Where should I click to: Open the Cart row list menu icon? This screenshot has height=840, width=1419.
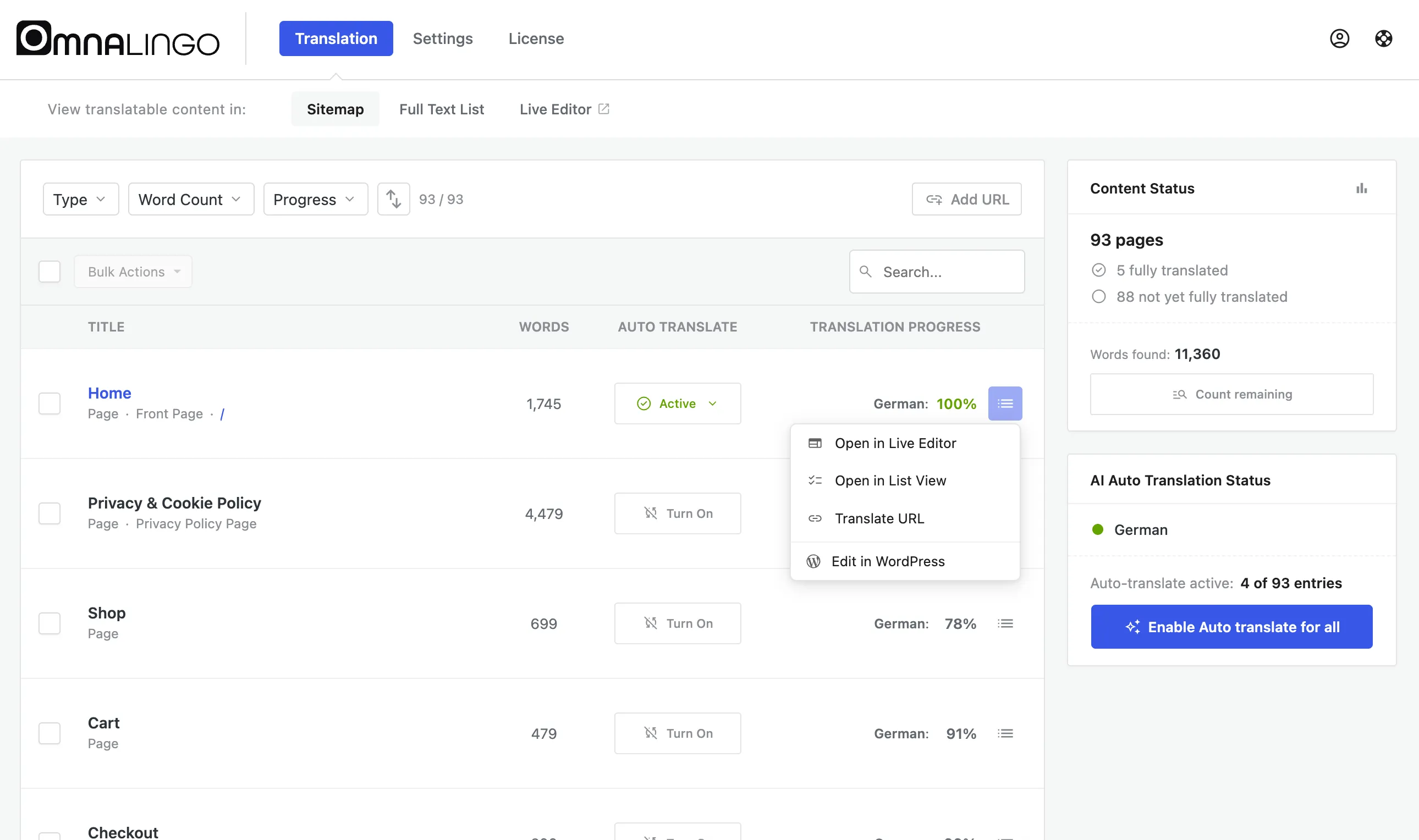[x=1005, y=733]
